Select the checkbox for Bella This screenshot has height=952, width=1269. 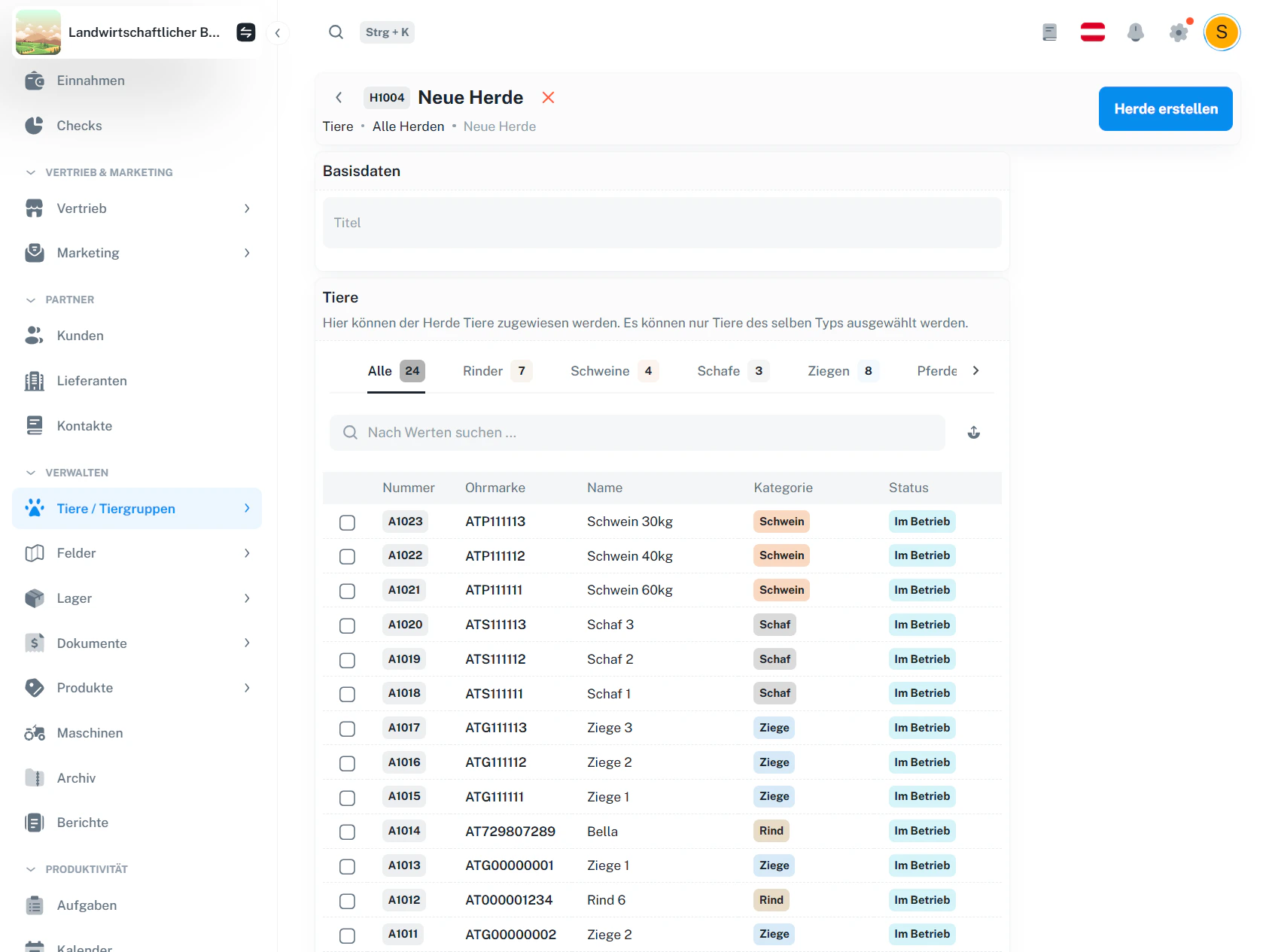pos(347,832)
